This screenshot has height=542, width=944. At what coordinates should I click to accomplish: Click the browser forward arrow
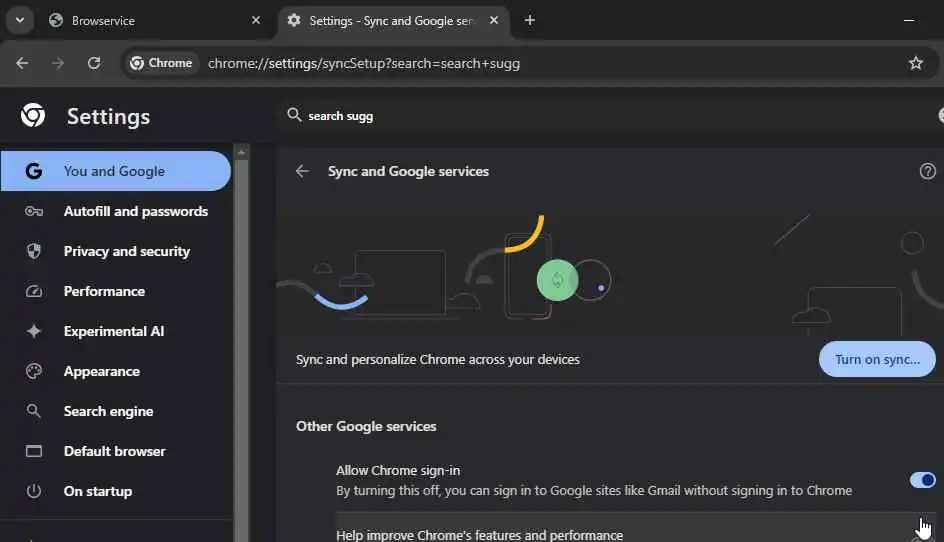coord(58,63)
